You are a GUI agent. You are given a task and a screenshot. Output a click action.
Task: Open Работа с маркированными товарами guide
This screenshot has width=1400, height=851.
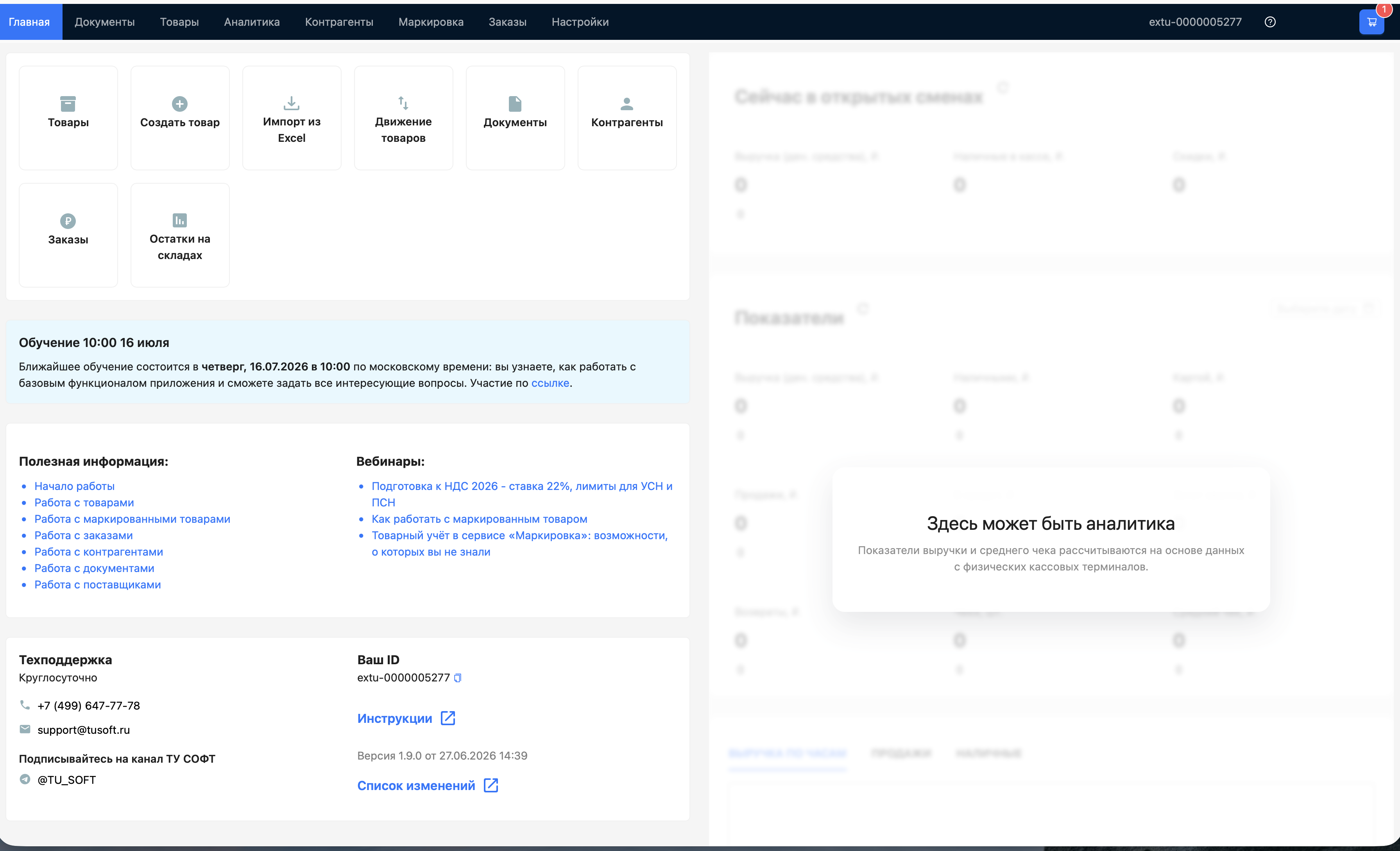click(x=132, y=518)
